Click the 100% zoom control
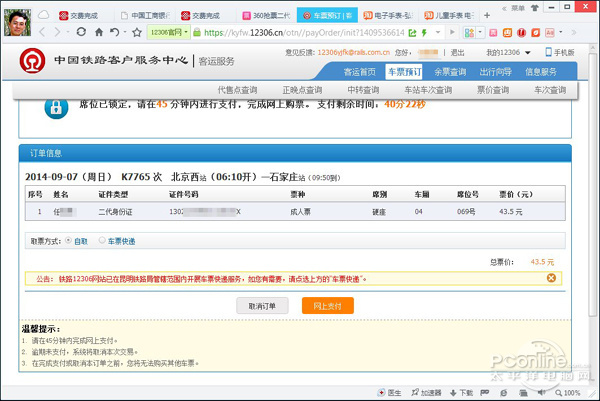The image size is (600, 401). click(568, 393)
